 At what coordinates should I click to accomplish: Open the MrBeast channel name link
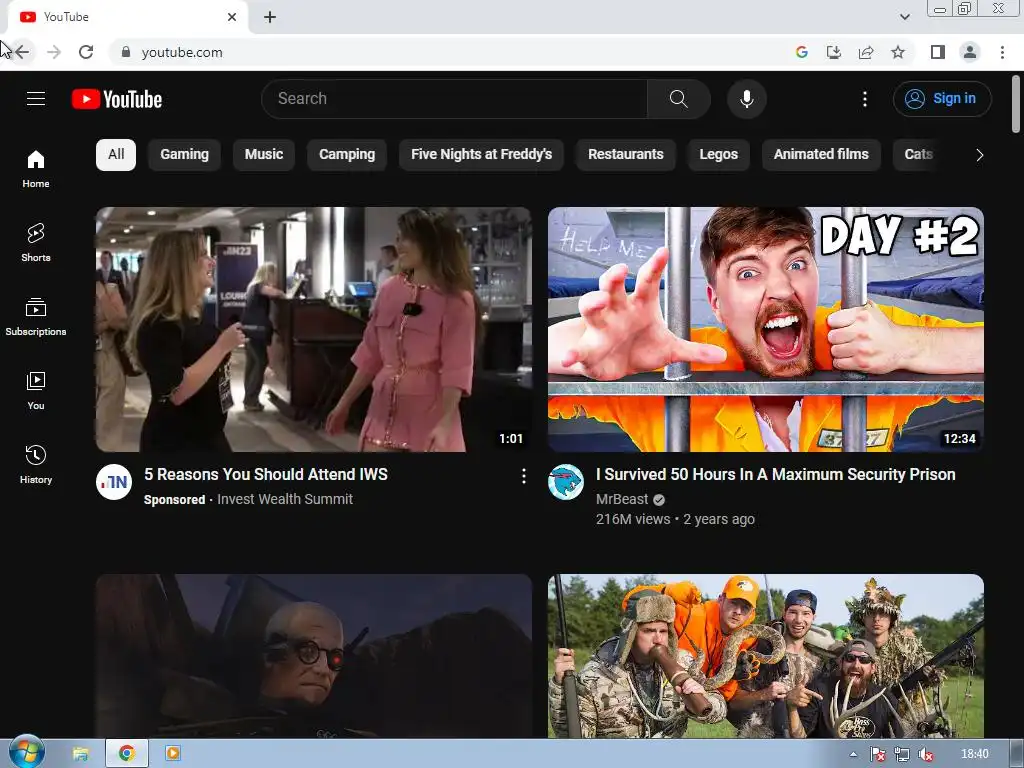point(622,500)
